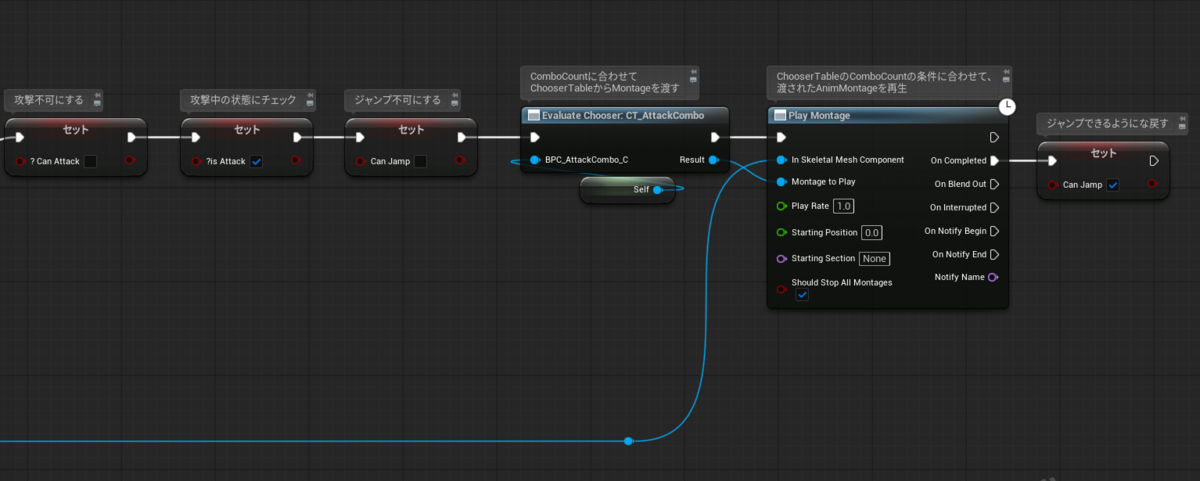Select the Self node

pos(627,189)
